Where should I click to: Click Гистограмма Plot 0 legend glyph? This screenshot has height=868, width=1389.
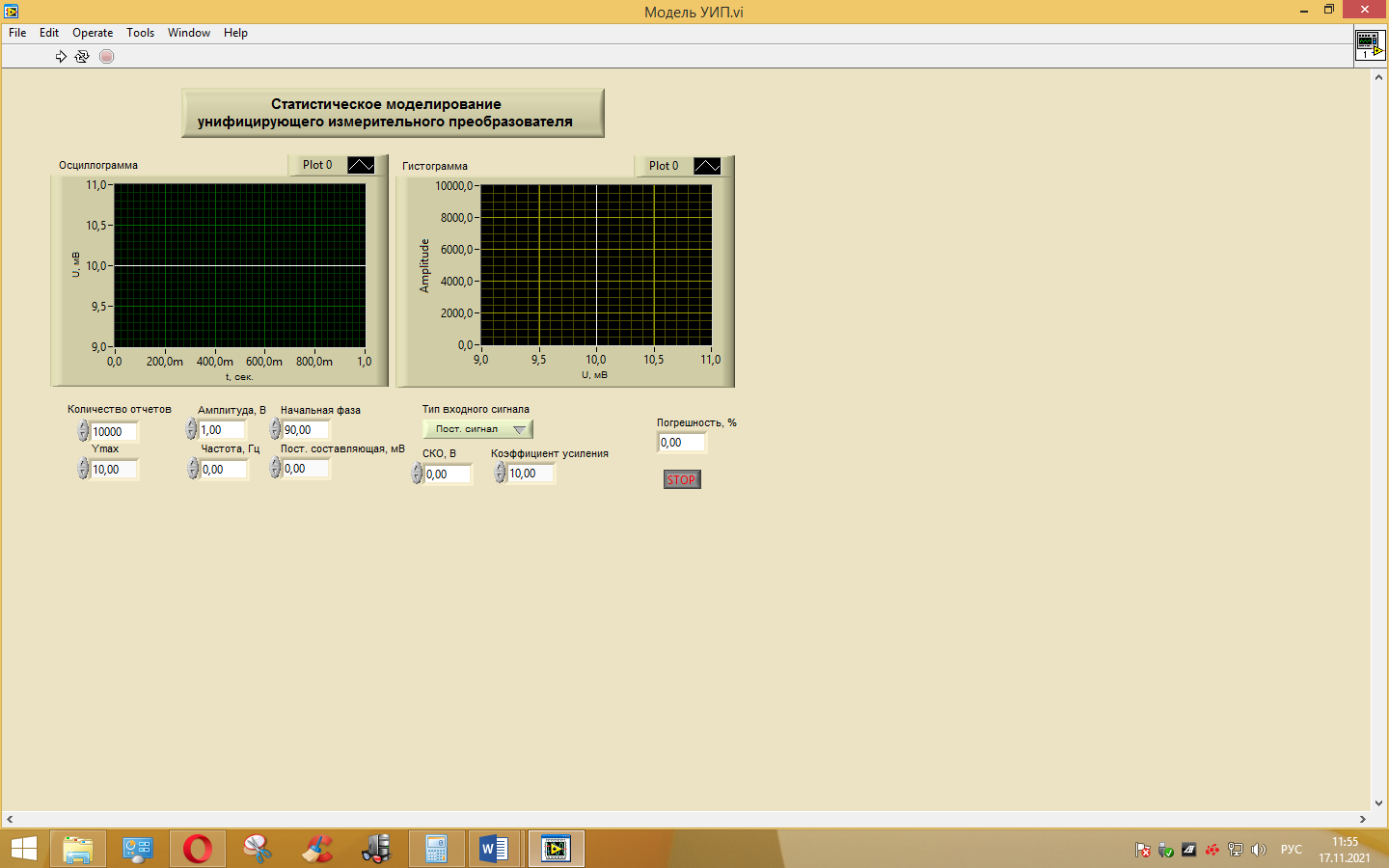click(x=707, y=166)
